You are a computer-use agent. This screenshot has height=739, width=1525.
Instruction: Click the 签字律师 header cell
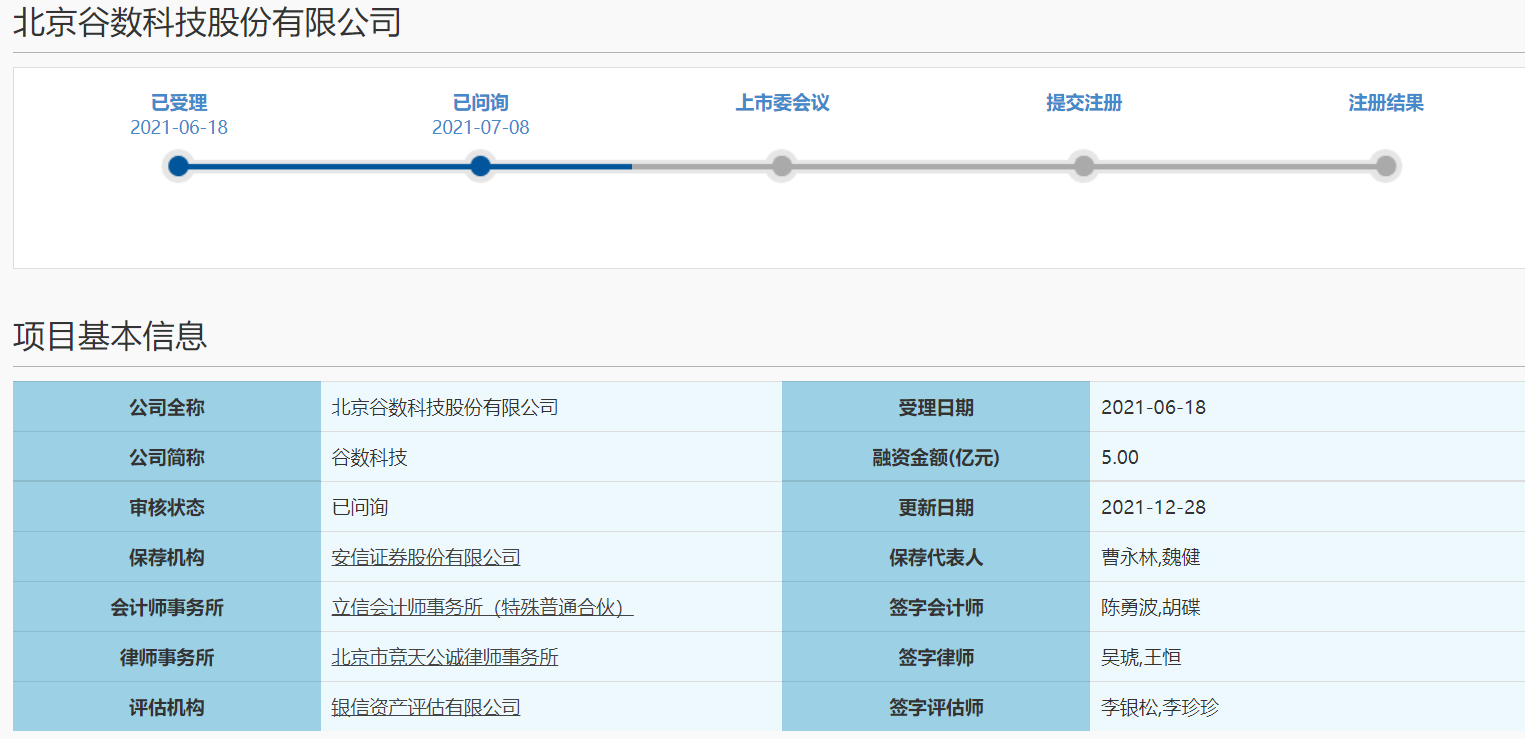coord(936,657)
